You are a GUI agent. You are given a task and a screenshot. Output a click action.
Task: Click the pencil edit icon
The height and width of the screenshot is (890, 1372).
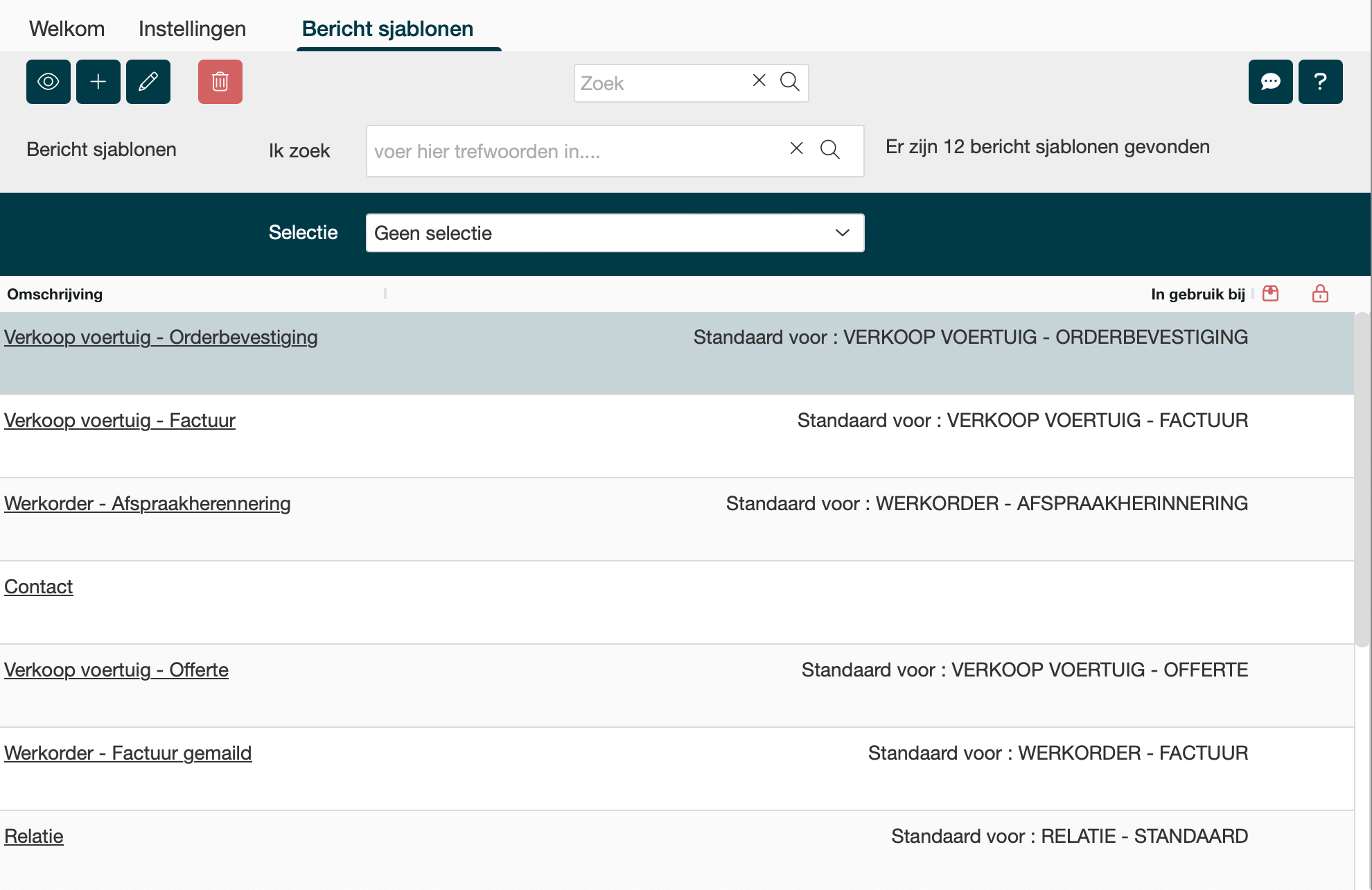tap(148, 82)
